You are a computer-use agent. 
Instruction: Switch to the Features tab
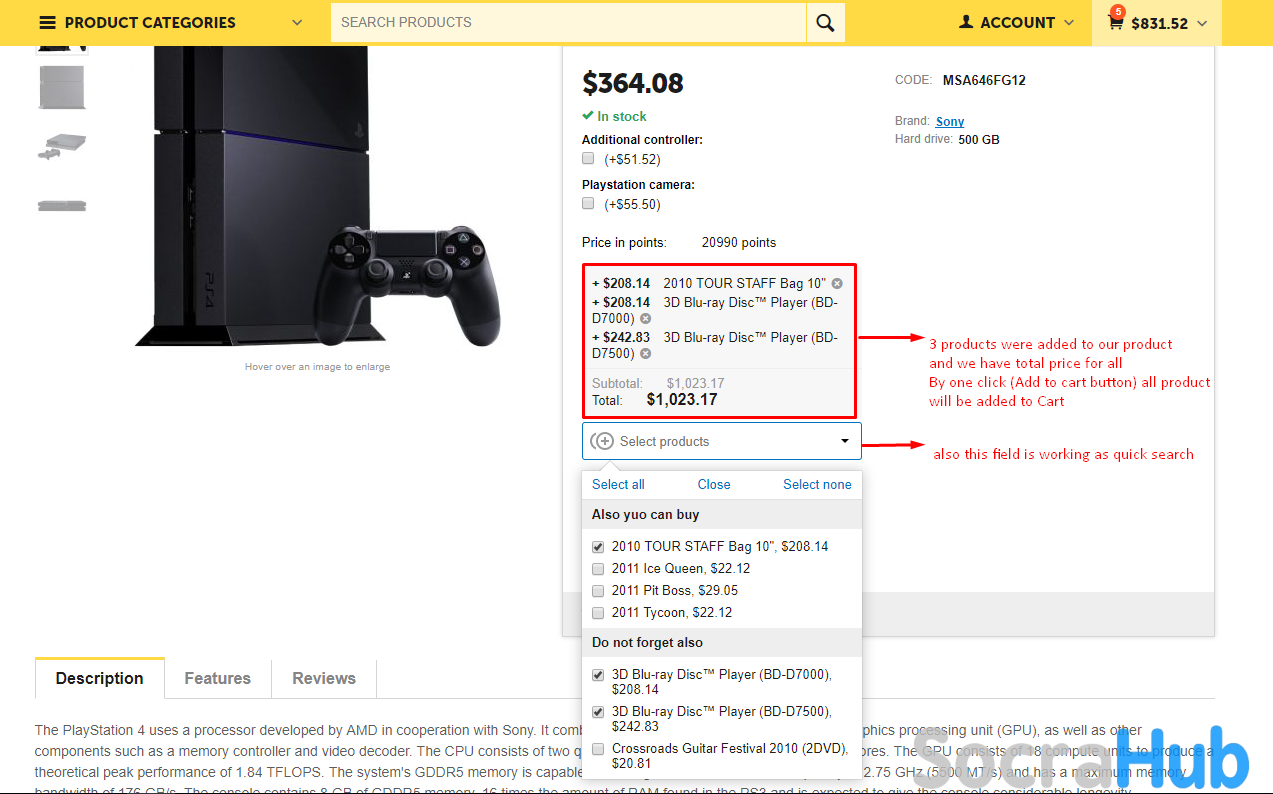tap(218, 678)
